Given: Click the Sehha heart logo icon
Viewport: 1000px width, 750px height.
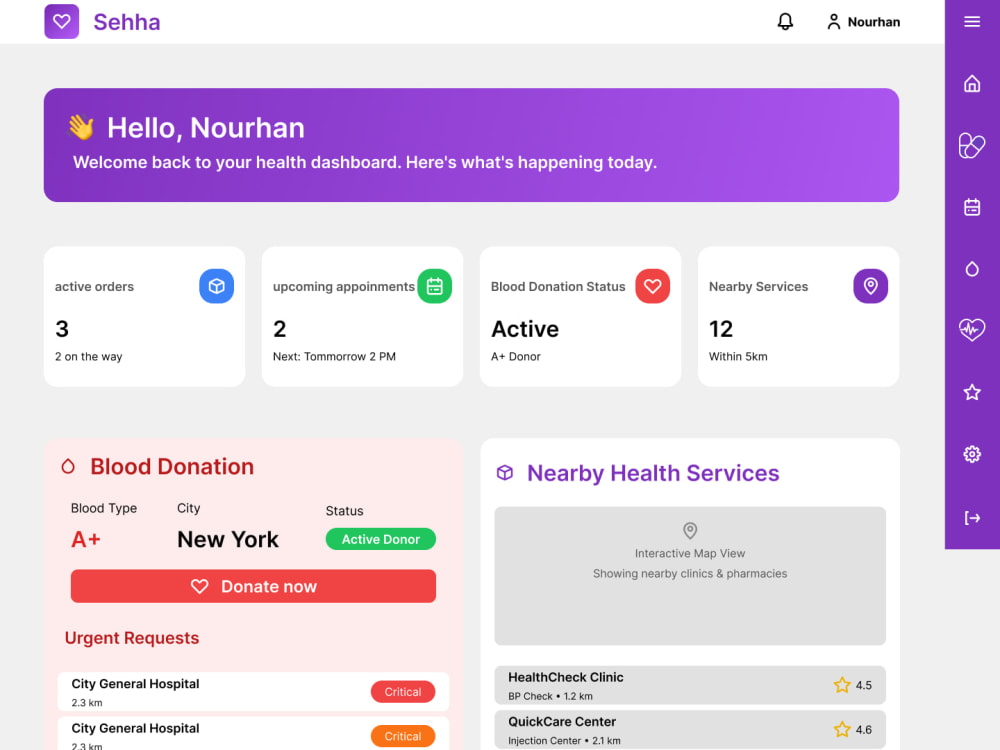Looking at the screenshot, I should coord(61,22).
